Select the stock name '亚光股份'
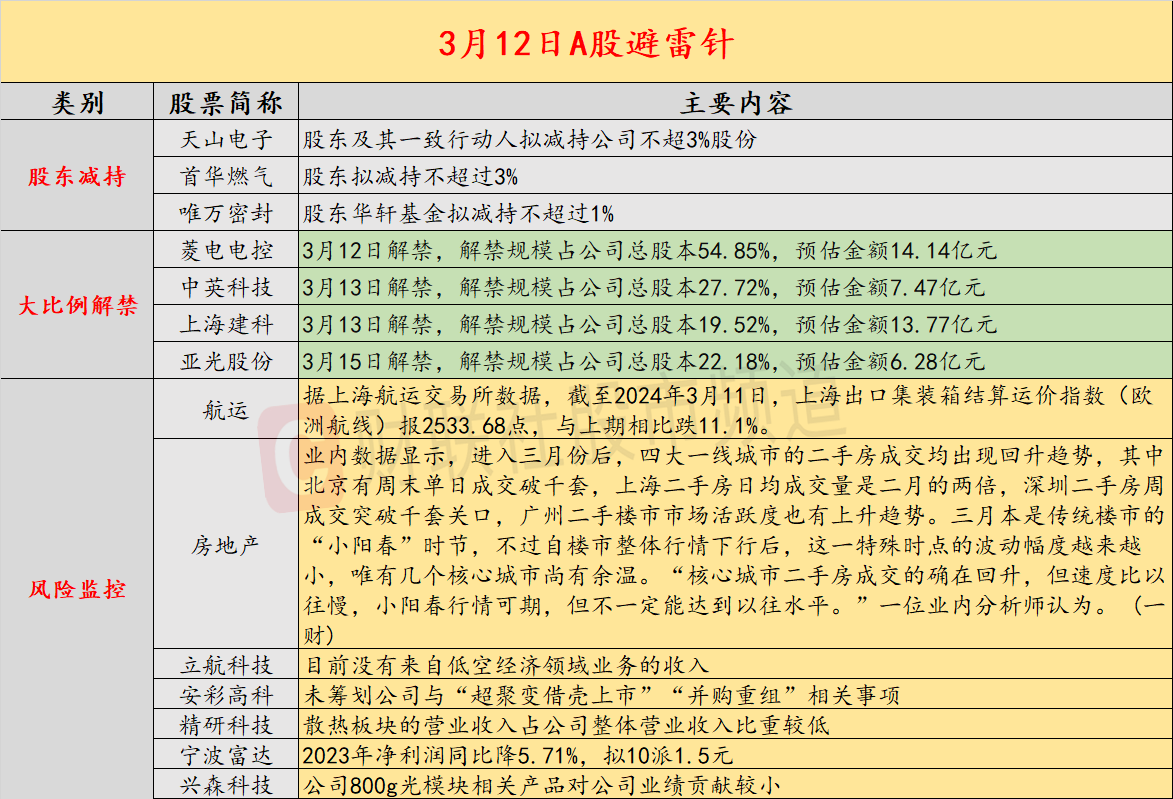The width and height of the screenshot is (1173, 799). click(x=226, y=361)
